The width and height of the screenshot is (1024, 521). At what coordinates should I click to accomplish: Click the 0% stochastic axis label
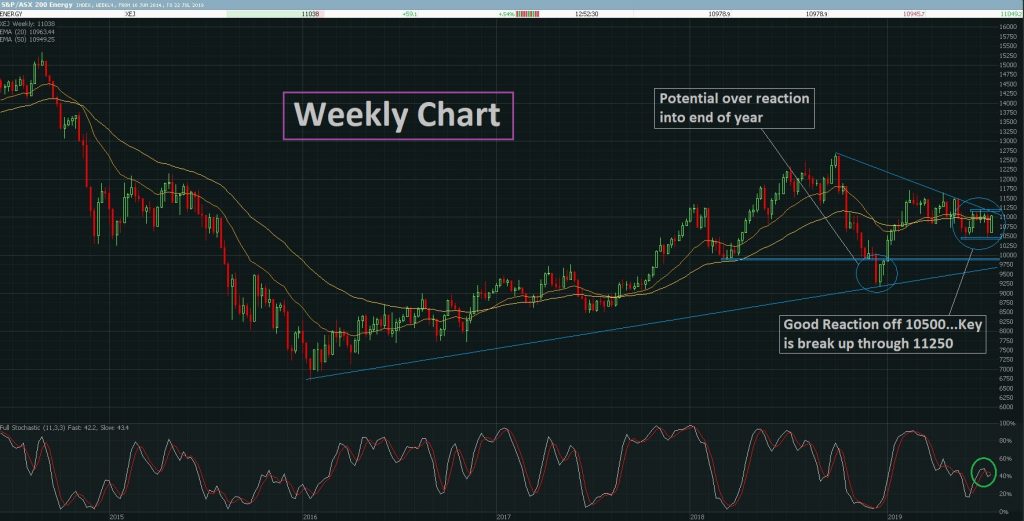click(x=1006, y=512)
